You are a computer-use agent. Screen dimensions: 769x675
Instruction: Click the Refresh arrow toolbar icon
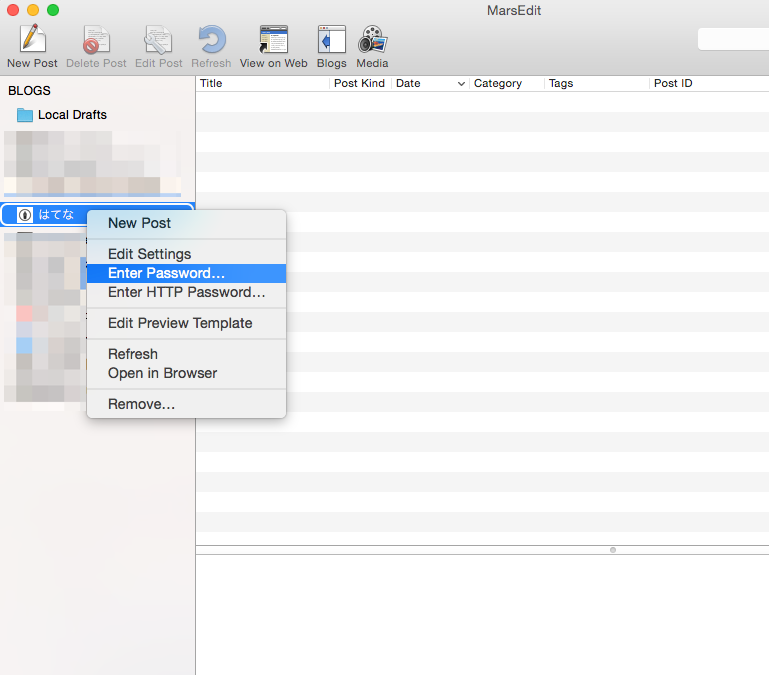[x=212, y=39]
